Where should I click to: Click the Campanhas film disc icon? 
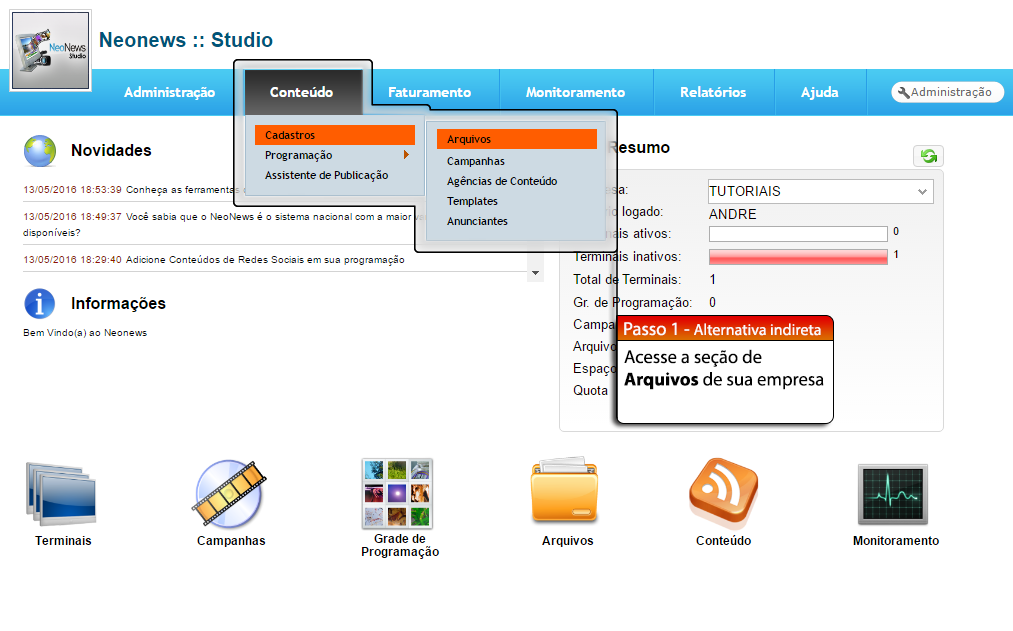click(x=230, y=494)
